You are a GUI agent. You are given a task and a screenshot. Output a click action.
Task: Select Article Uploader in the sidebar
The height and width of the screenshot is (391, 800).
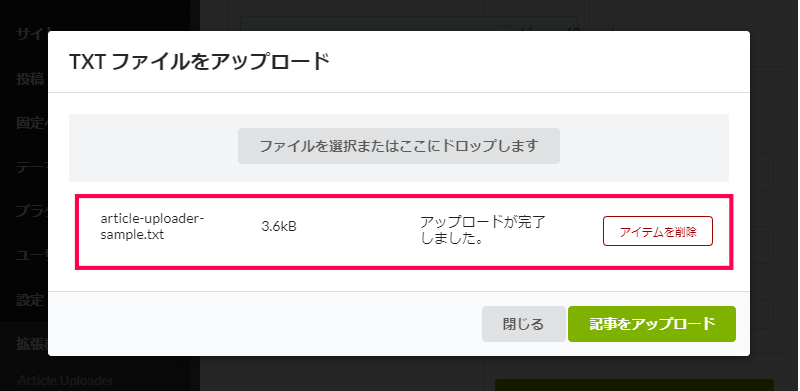pyautogui.click(x=66, y=381)
